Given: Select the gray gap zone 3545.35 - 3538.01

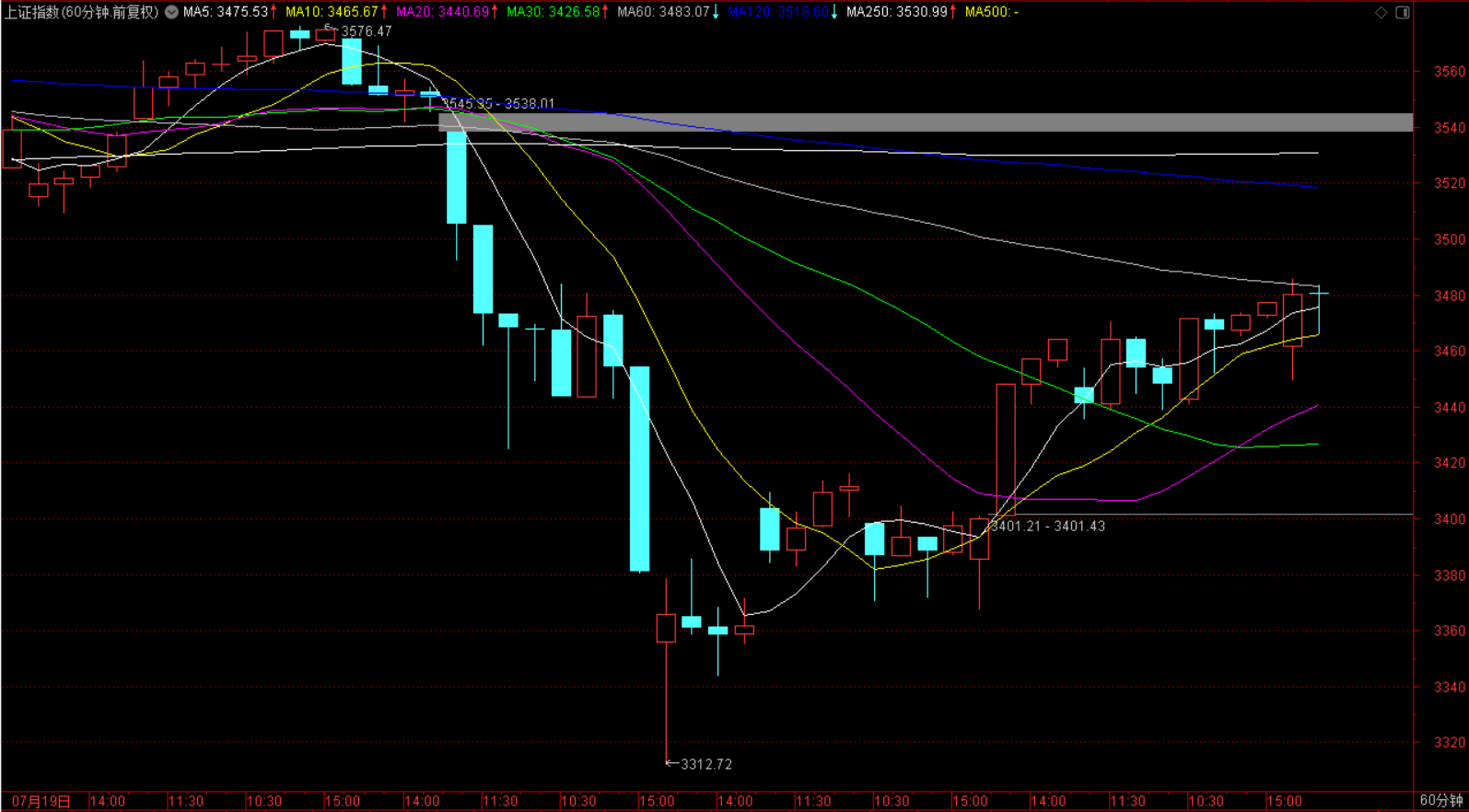Looking at the screenshot, I should point(926,122).
